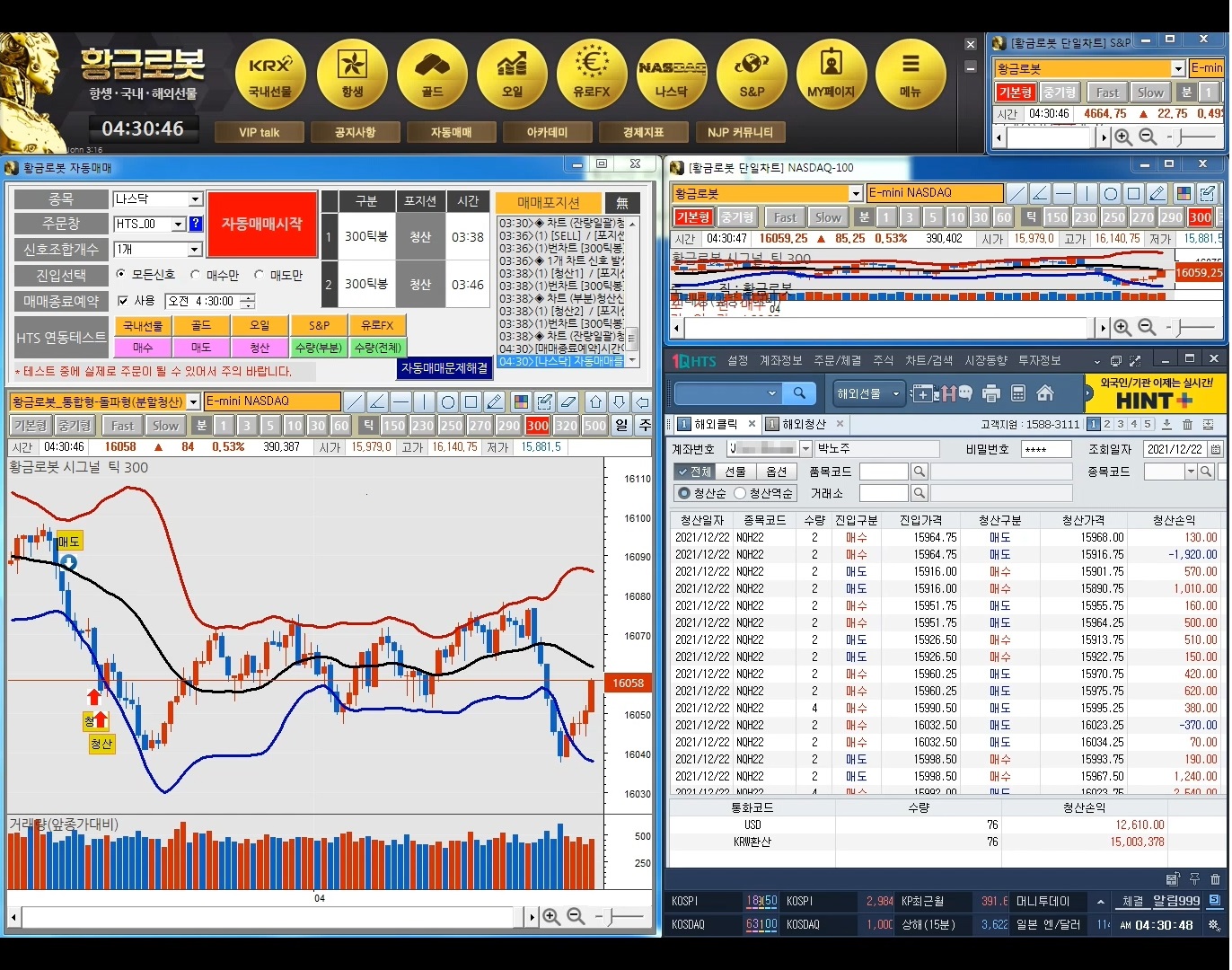
Task: Expand 종목코드 dropdown in 1QHTS
Action: (x=1192, y=472)
